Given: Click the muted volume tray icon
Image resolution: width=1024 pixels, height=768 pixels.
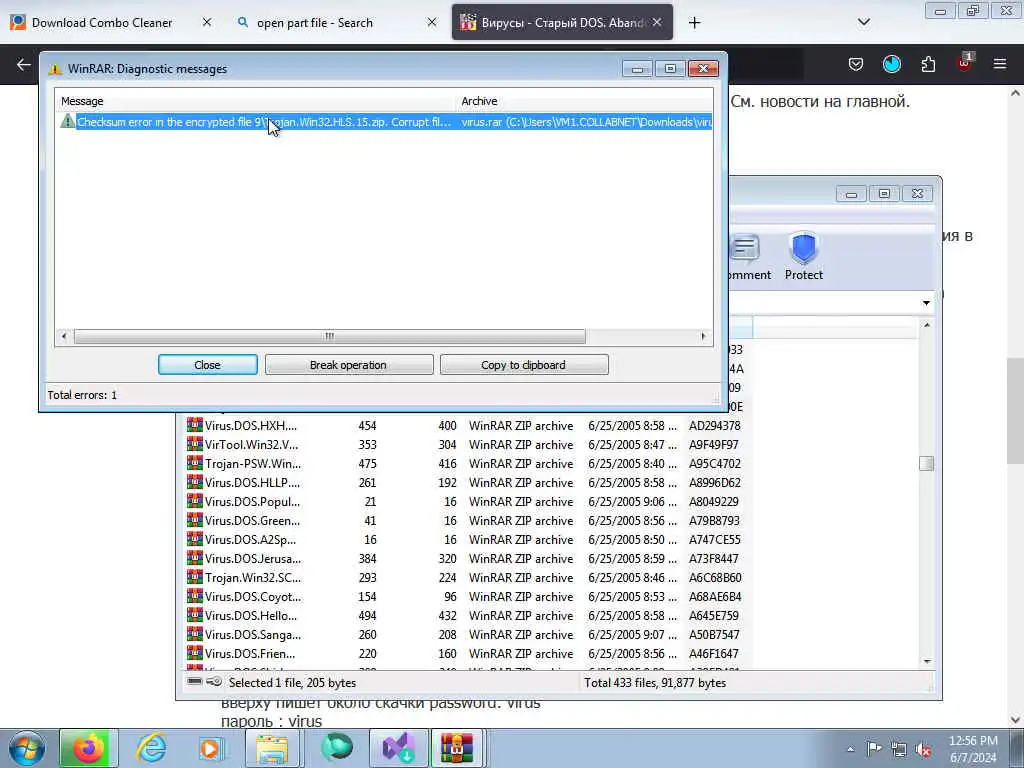Looking at the screenshot, I should click(923, 749).
